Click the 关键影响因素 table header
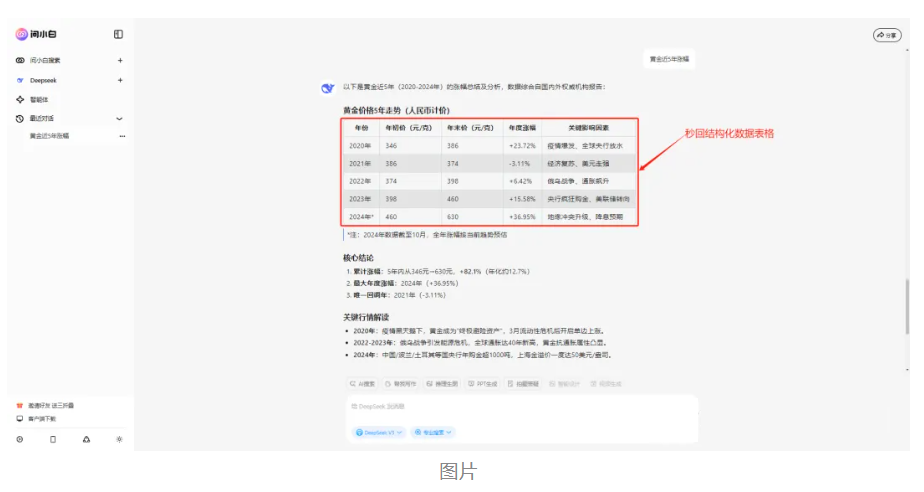The height and width of the screenshot is (492, 924). (x=589, y=128)
